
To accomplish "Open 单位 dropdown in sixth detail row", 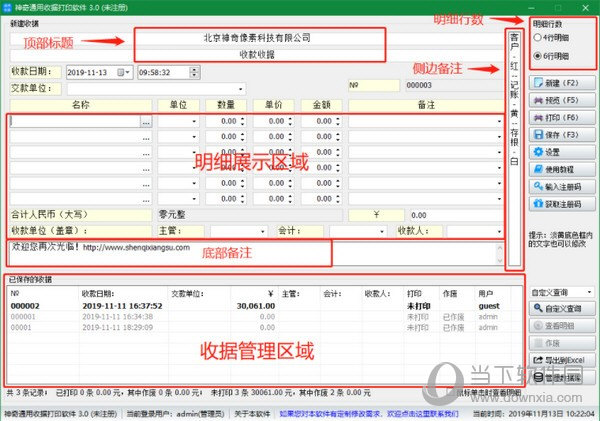I will 194,199.
